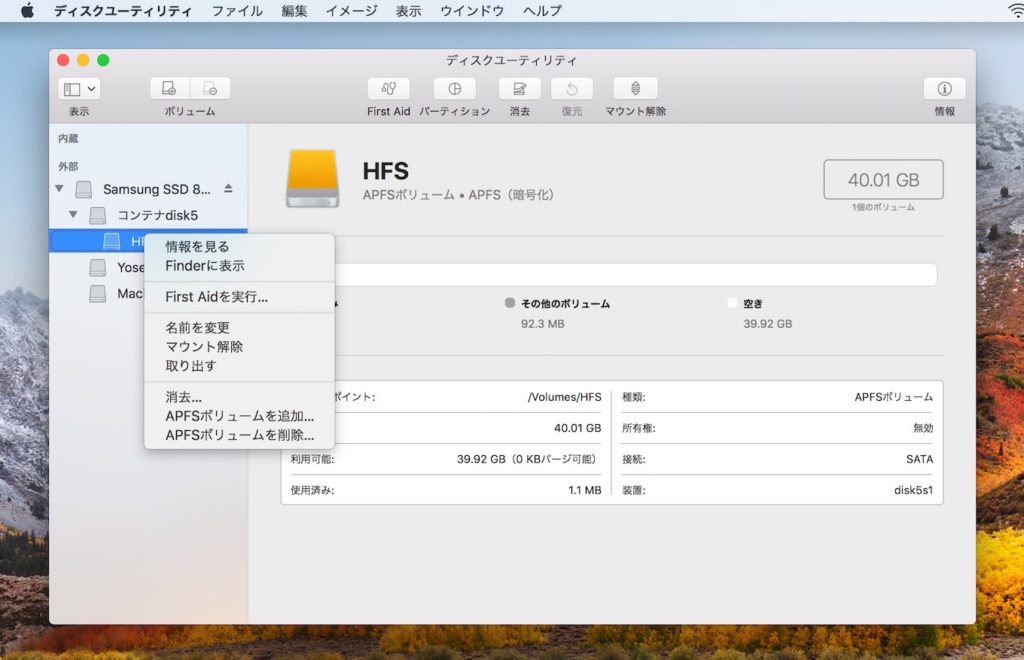Screen dimensions: 1024x660
Task: Unmount the volume via マウント解除 icon
Action: (x=634, y=90)
